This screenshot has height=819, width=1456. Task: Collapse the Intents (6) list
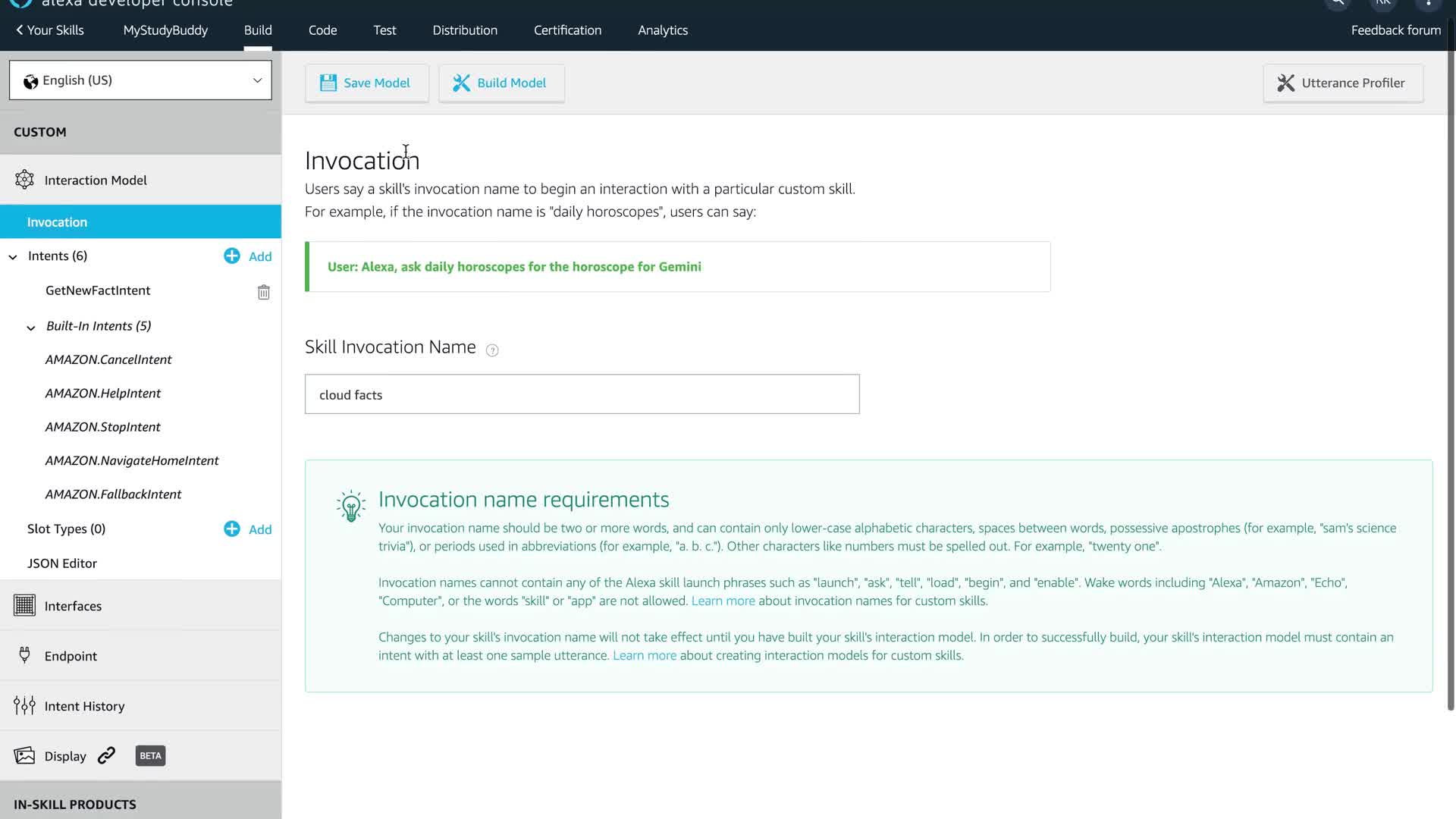[13, 257]
